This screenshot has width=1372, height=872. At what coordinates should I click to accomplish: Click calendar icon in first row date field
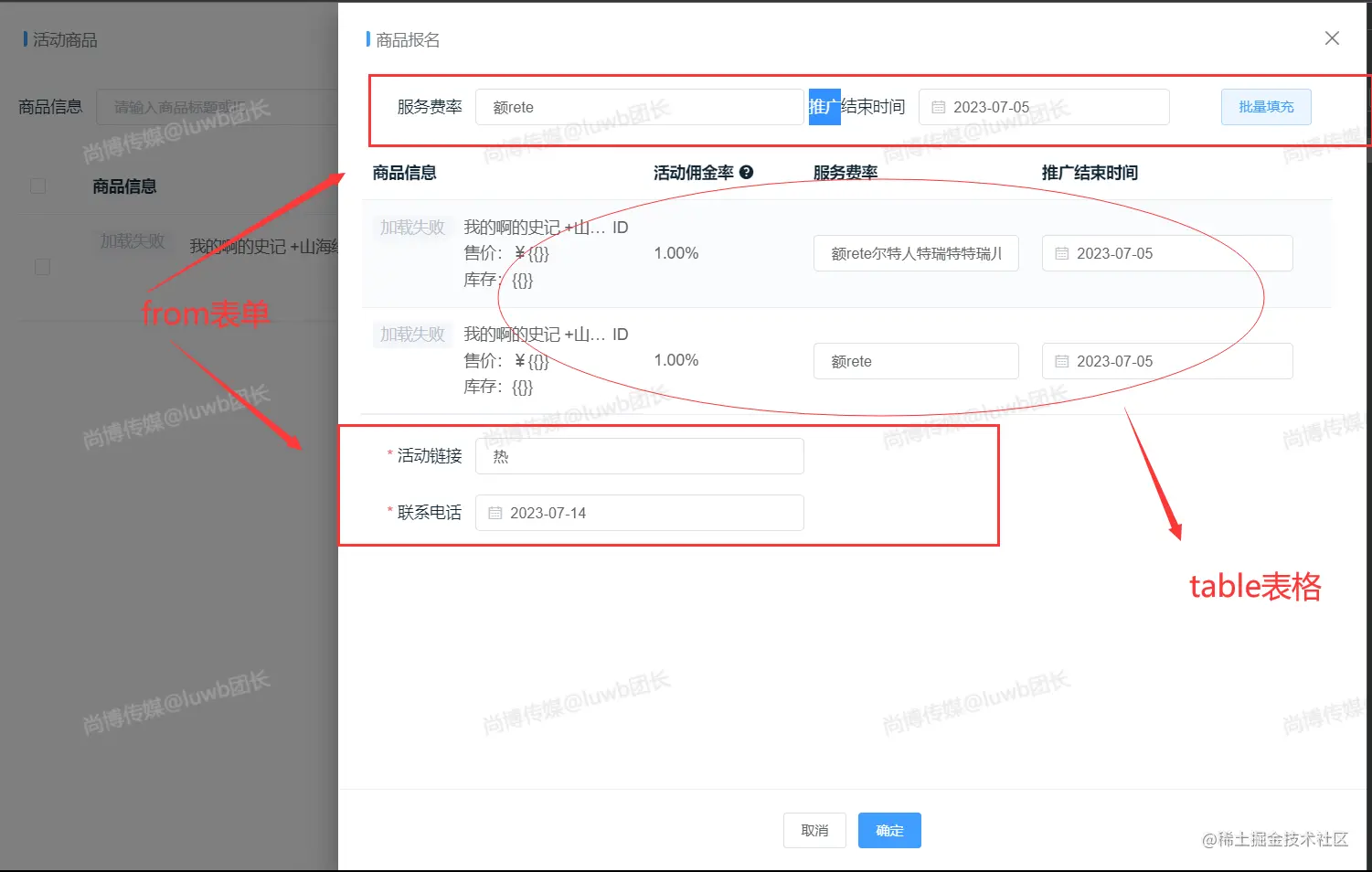[x=1061, y=254]
